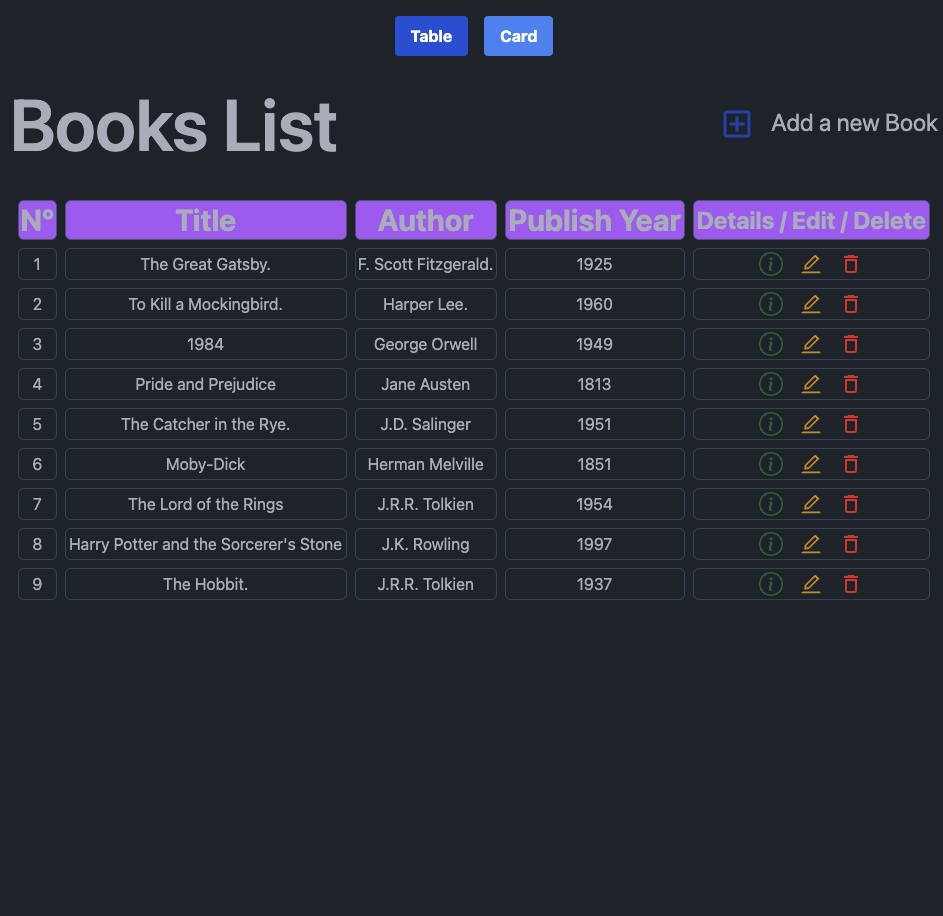Select the 'F. Scott Fitzgerald.' author cell
The image size is (943, 916).
(426, 264)
